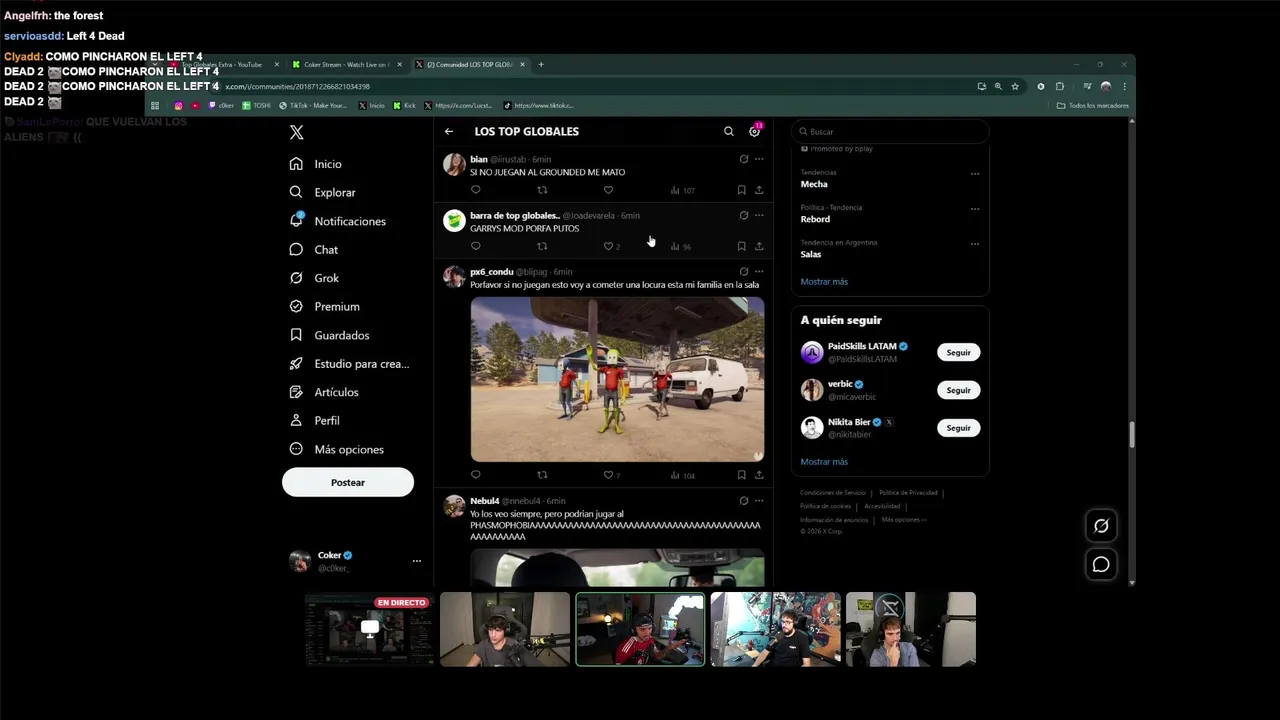Bookmark bian's GROUNDED post
Viewport: 1280px width, 720px height.
point(741,190)
